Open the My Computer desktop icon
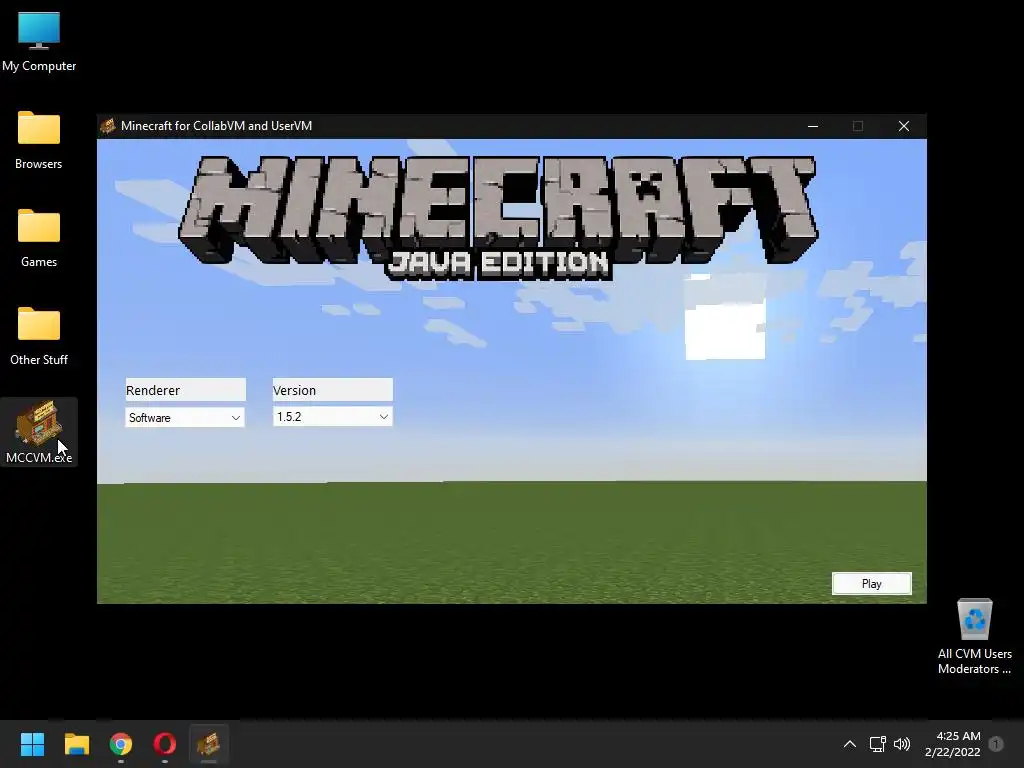The width and height of the screenshot is (1024, 768). click(x=39, y=42)
